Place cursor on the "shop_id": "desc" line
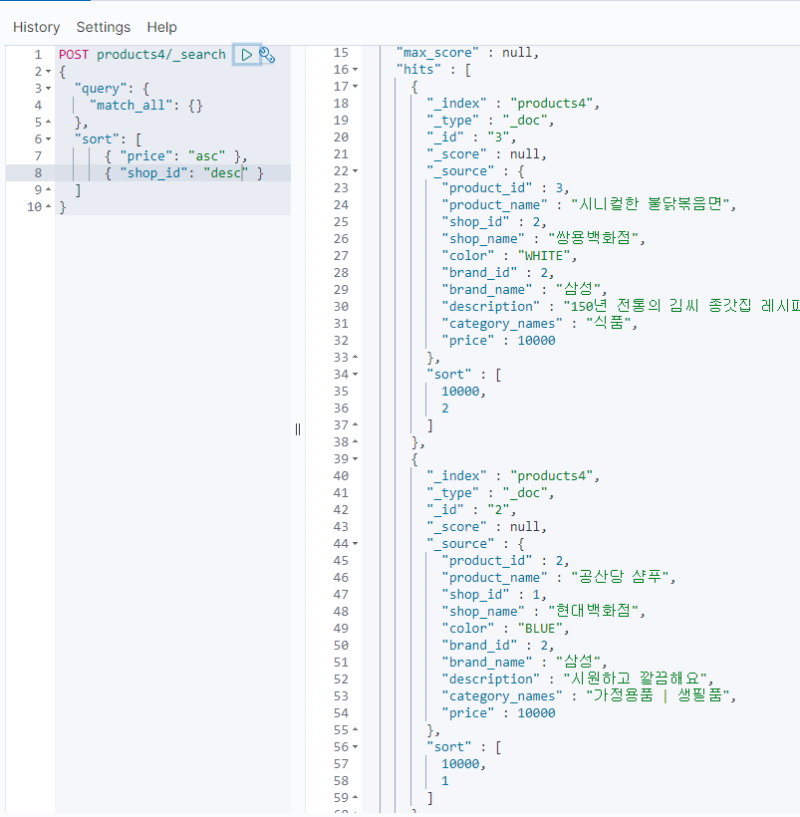Viewport: 800px width, 817px height. 184,173
